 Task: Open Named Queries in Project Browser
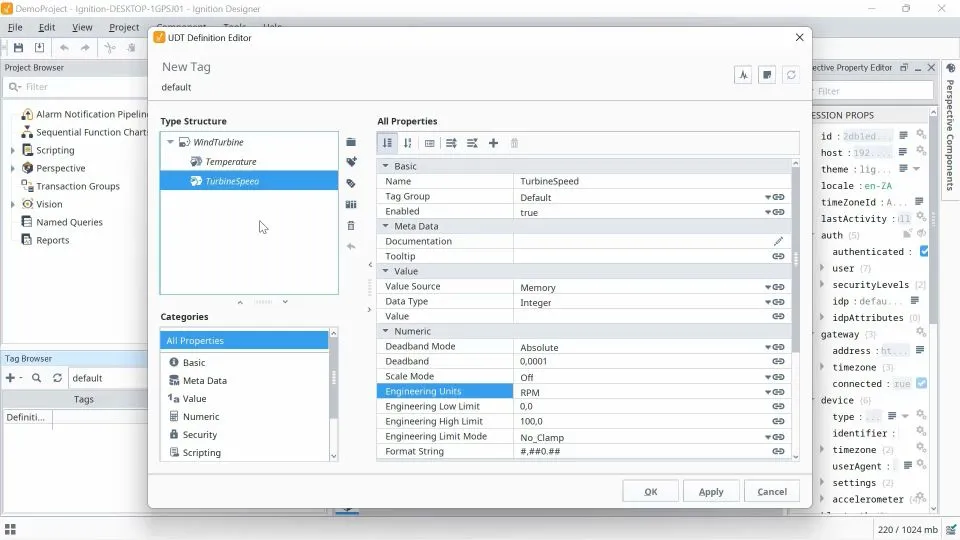69,222
